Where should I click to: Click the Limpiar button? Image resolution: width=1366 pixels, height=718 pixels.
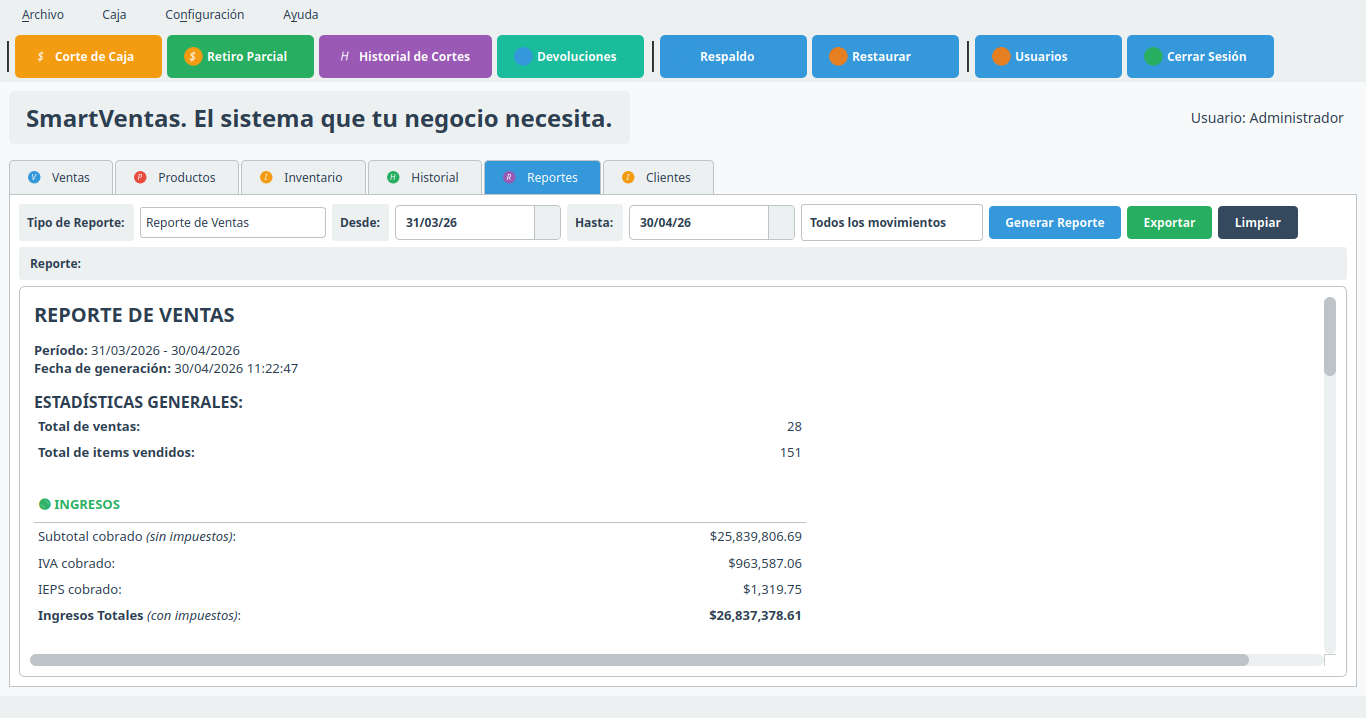point(1258,223)
